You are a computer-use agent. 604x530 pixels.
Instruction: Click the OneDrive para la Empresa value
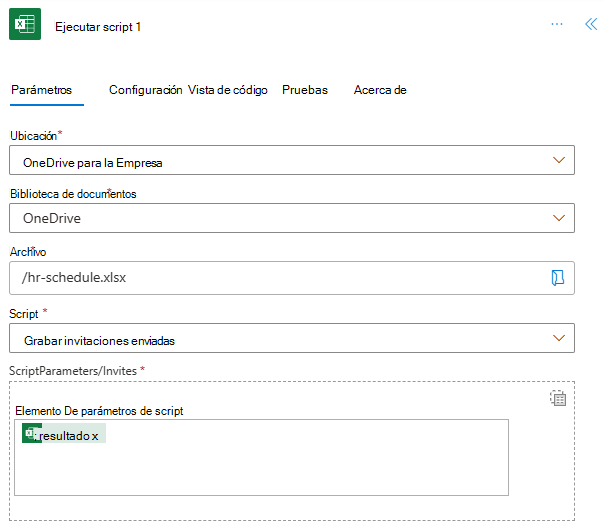[92, 163]
